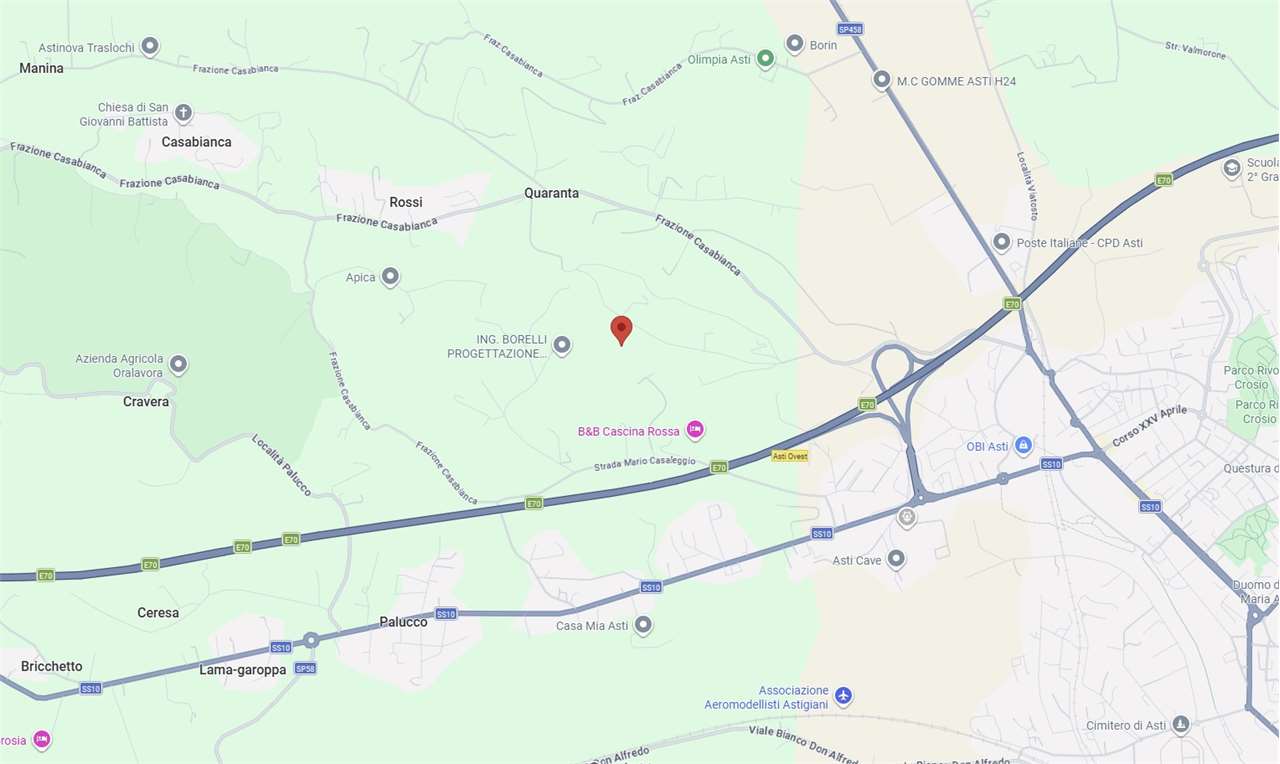Click the Associazione Aeromodellisti Astigiani airplane icon
This screenshot has height=764, width=1280.
(843, 695)
